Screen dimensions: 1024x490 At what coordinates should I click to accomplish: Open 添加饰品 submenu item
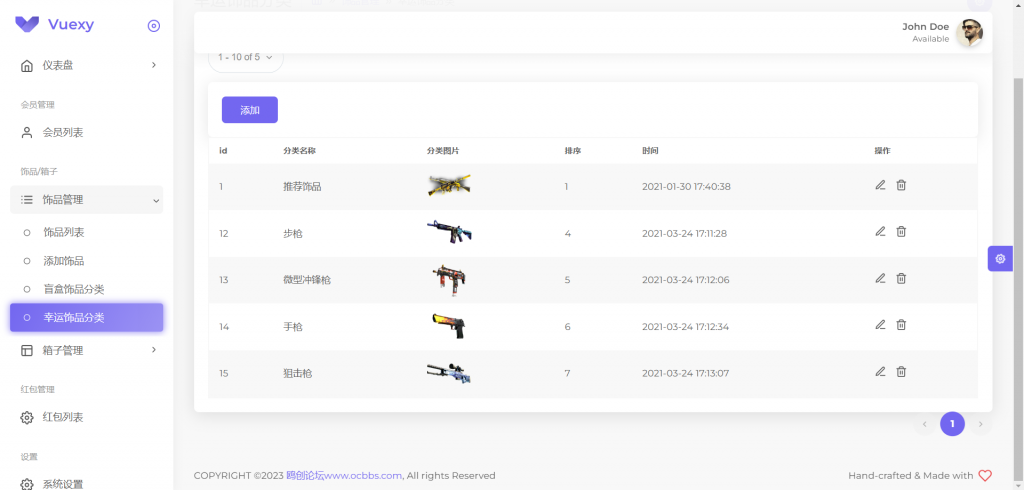tap(87, 261)
